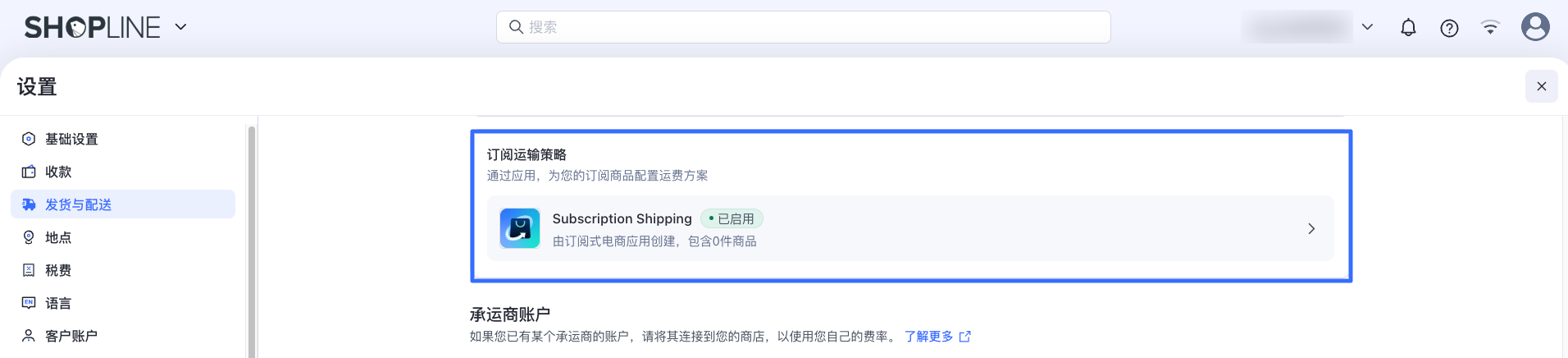The image size is (1568, 358).
Task: Open the help question mark icon
Action: pos(1449,28)
